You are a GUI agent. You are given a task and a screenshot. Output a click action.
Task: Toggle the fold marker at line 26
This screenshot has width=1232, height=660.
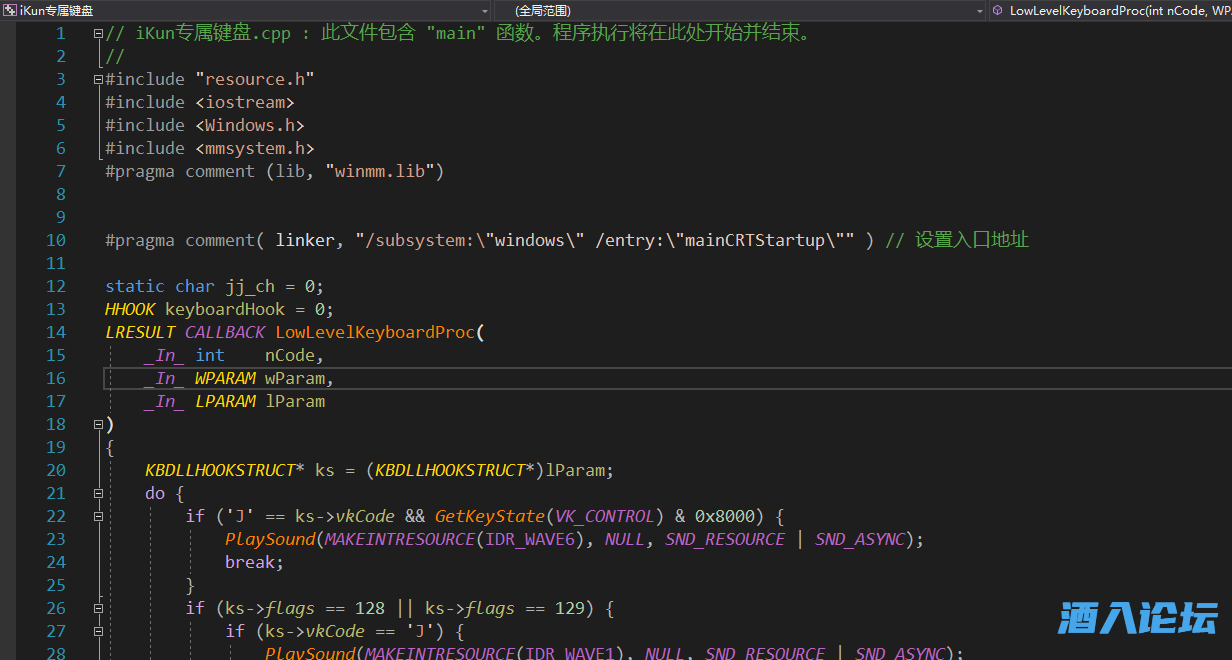[98, 608]
